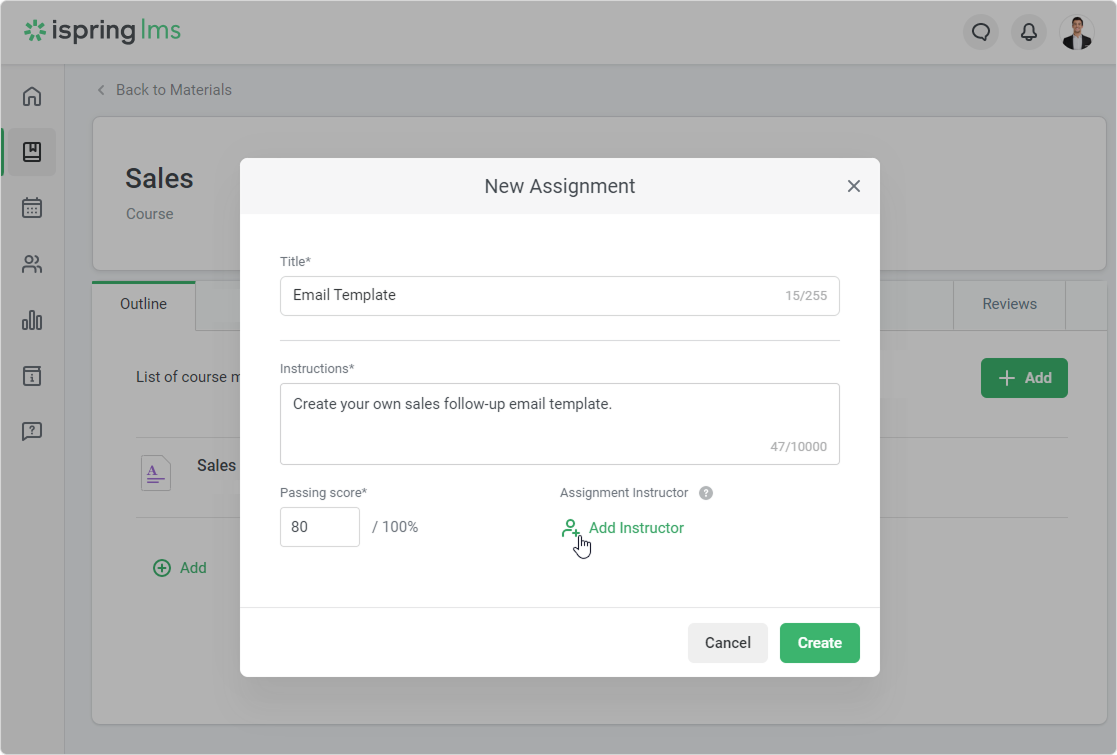The height and width of the screenshot is (755, 1117).
Task: Open the user profile avatar
Action: click(x=1076, y=32)
